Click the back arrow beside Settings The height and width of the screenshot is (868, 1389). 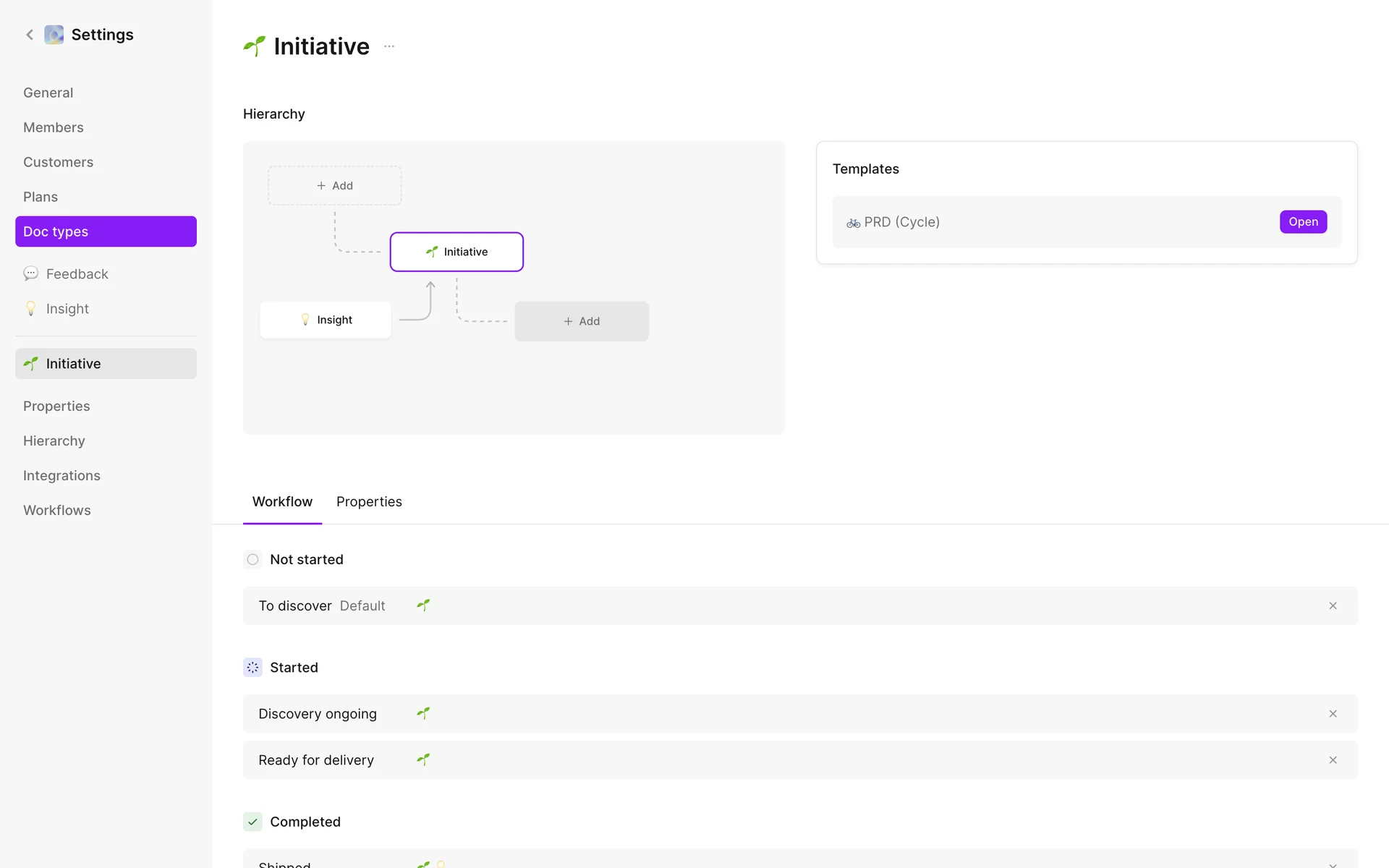30,35
